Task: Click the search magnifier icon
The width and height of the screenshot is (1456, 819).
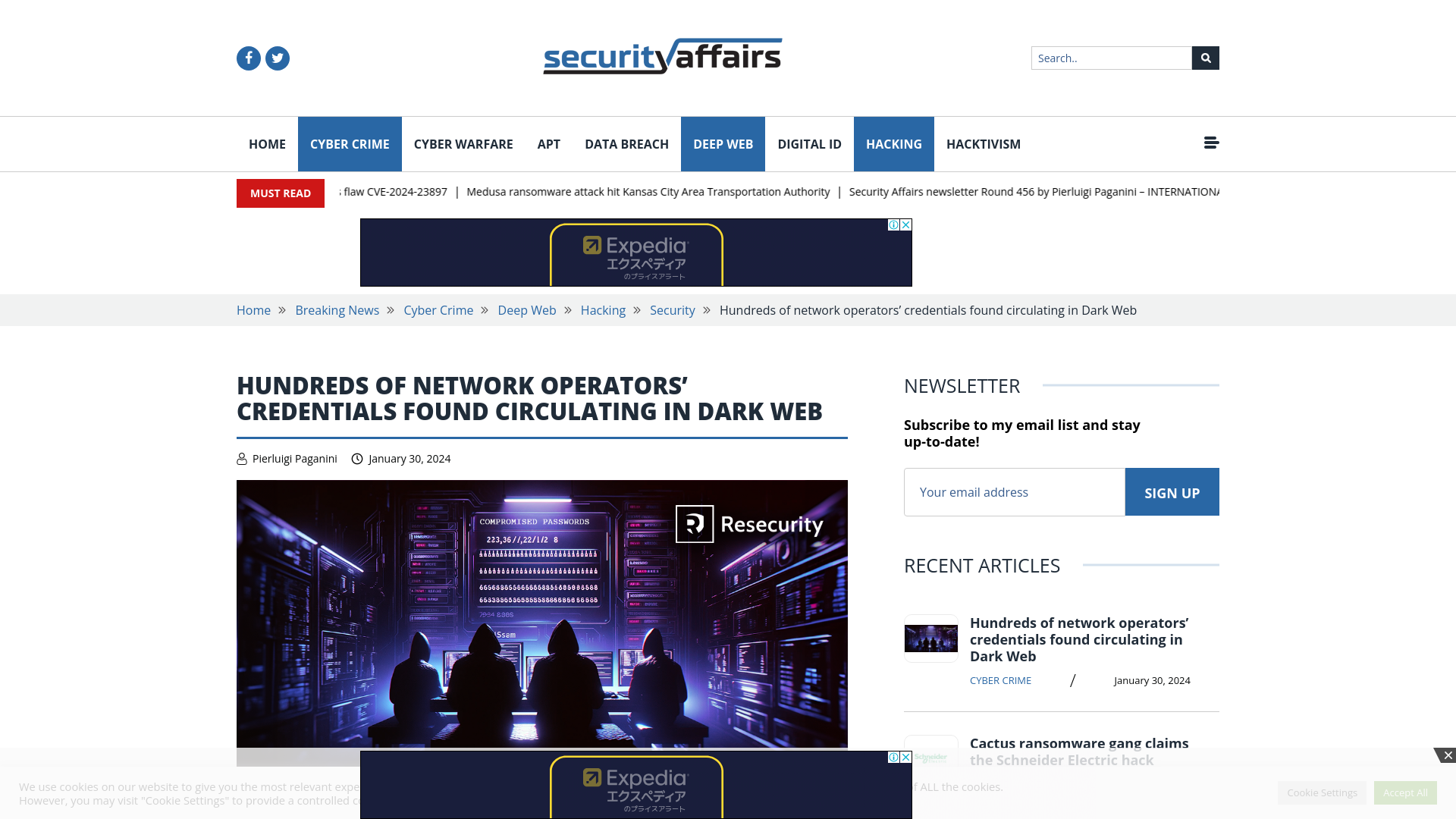Action: point(1205,58)
